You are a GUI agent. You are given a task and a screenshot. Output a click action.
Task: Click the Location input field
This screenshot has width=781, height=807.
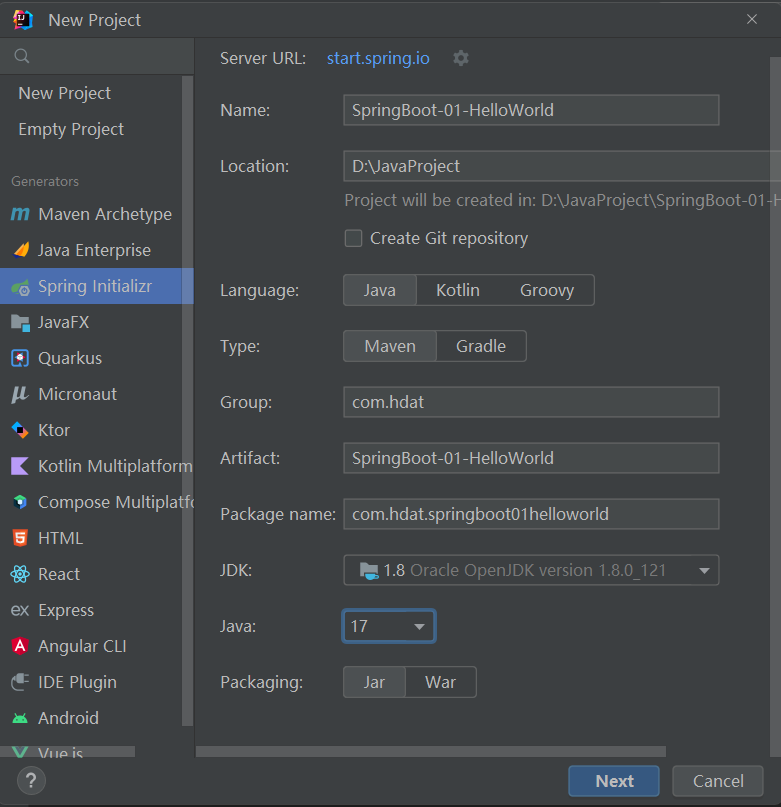[x=562, y=166]
